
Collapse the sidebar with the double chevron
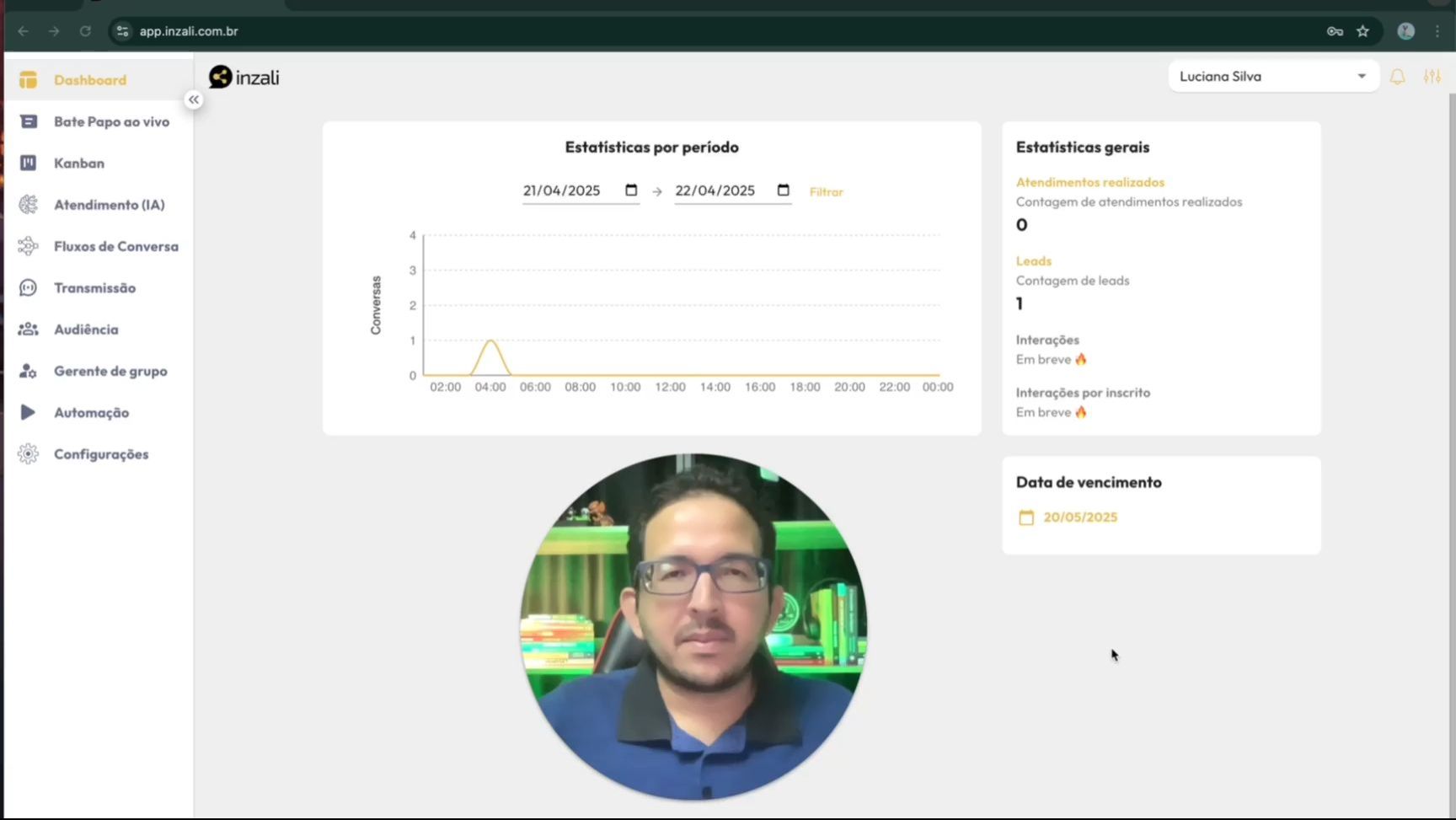click(x=194, y=99)
